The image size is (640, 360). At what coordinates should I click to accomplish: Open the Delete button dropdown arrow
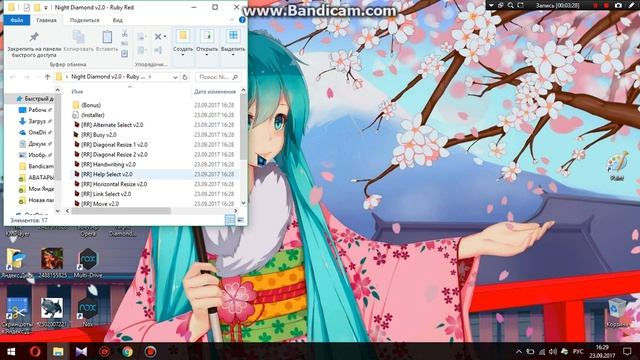pyautogui.click(x=165, y=37)
